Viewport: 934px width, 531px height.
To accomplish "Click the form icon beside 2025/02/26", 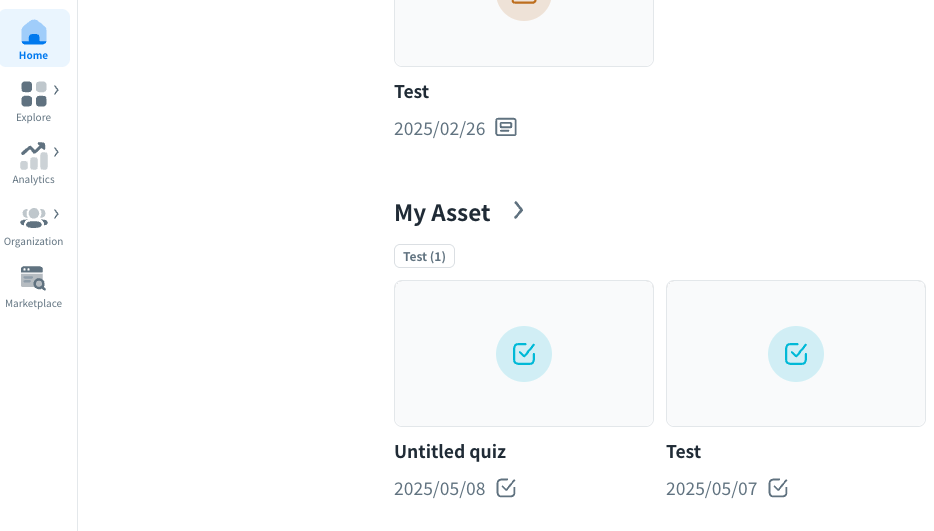I will point(506,128).
